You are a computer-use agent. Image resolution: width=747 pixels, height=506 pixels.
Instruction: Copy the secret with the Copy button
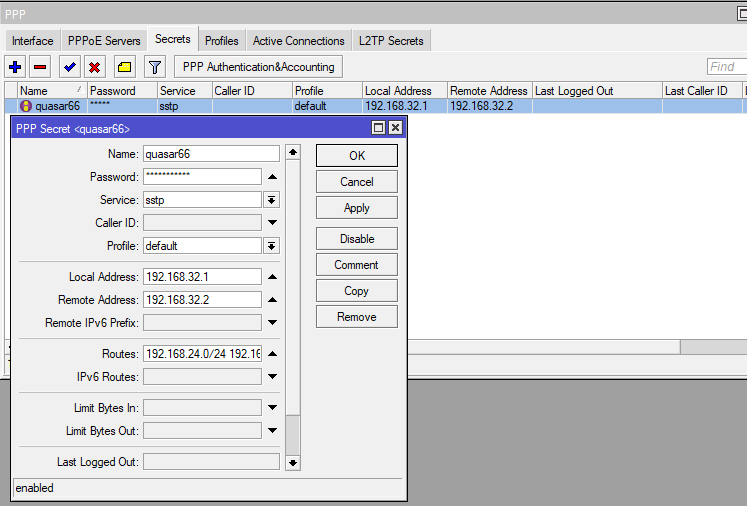point(357,291)
